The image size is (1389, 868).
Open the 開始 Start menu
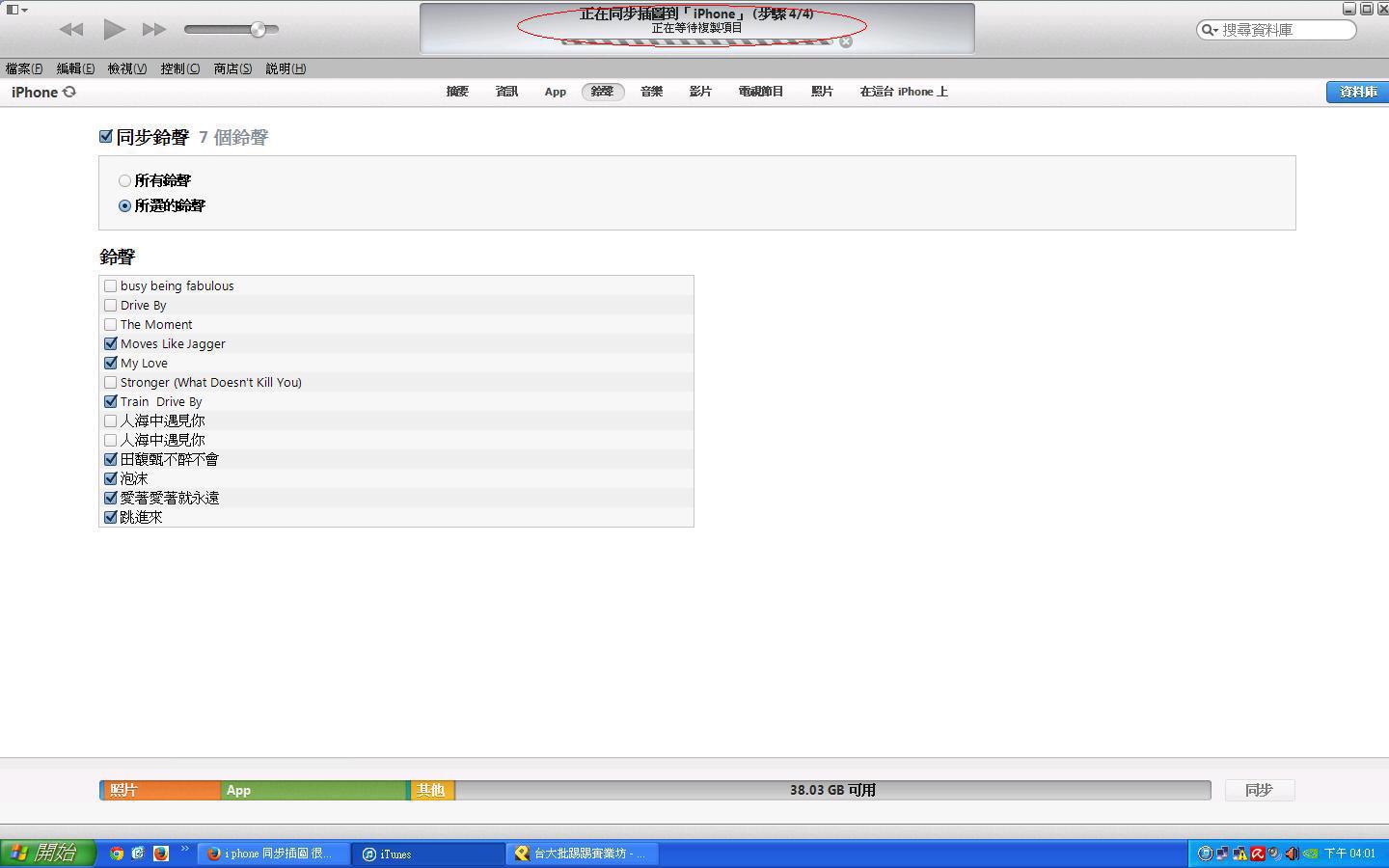click(x=47, y=853)
